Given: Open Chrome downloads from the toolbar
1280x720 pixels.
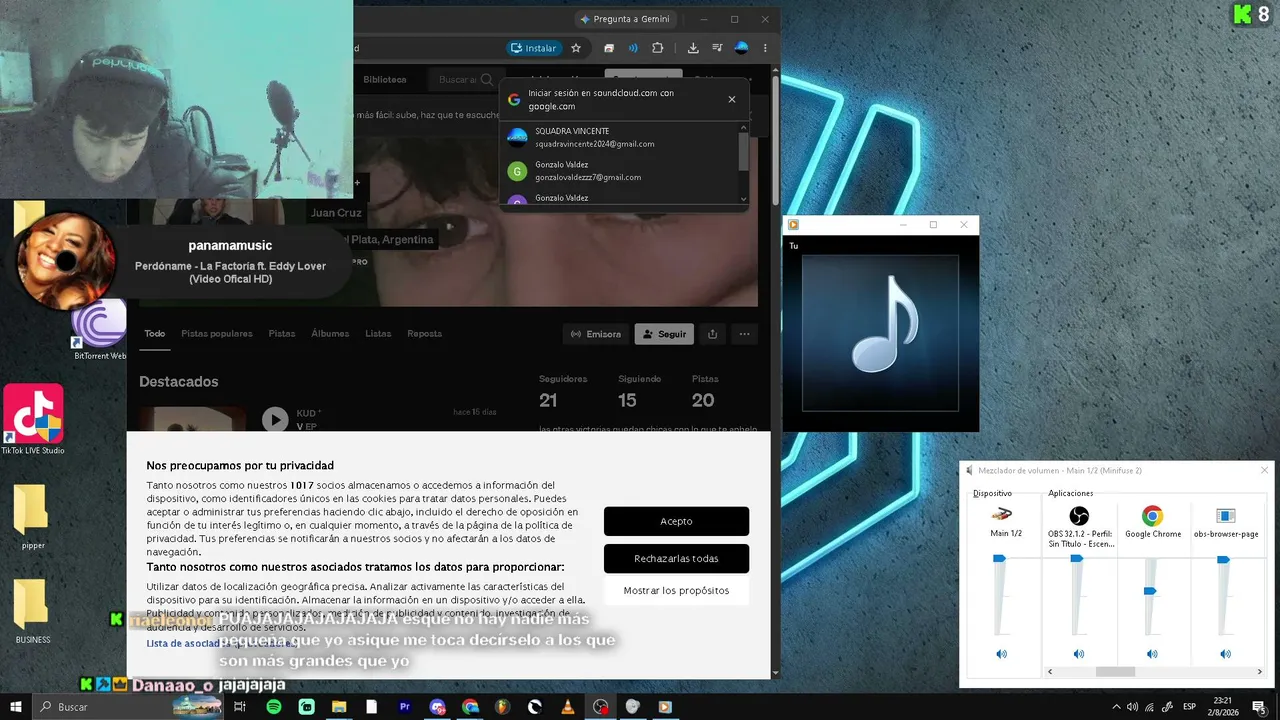Looking at the screenshot, I should coord(693,48).
